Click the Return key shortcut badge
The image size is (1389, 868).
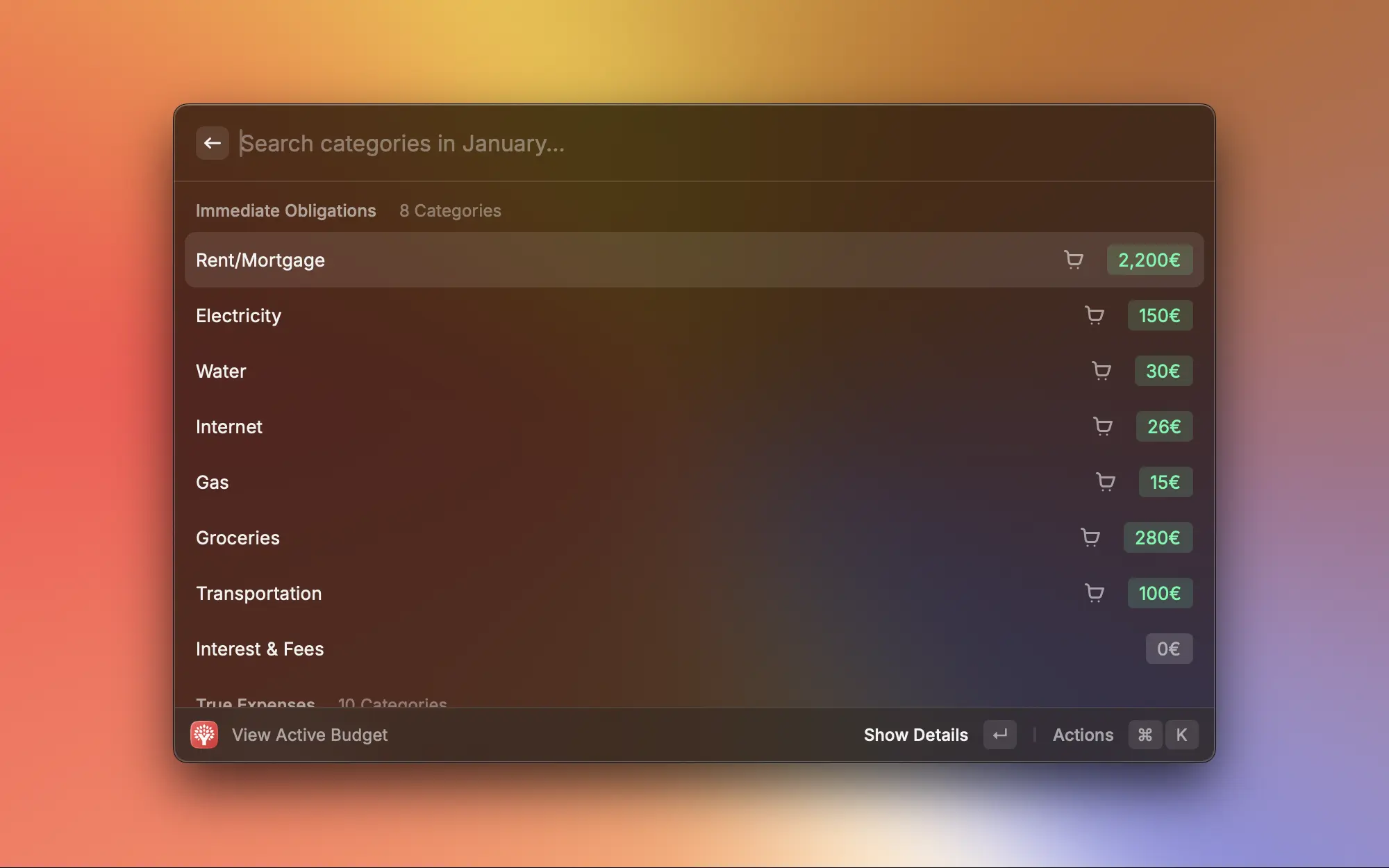(999, 735)
